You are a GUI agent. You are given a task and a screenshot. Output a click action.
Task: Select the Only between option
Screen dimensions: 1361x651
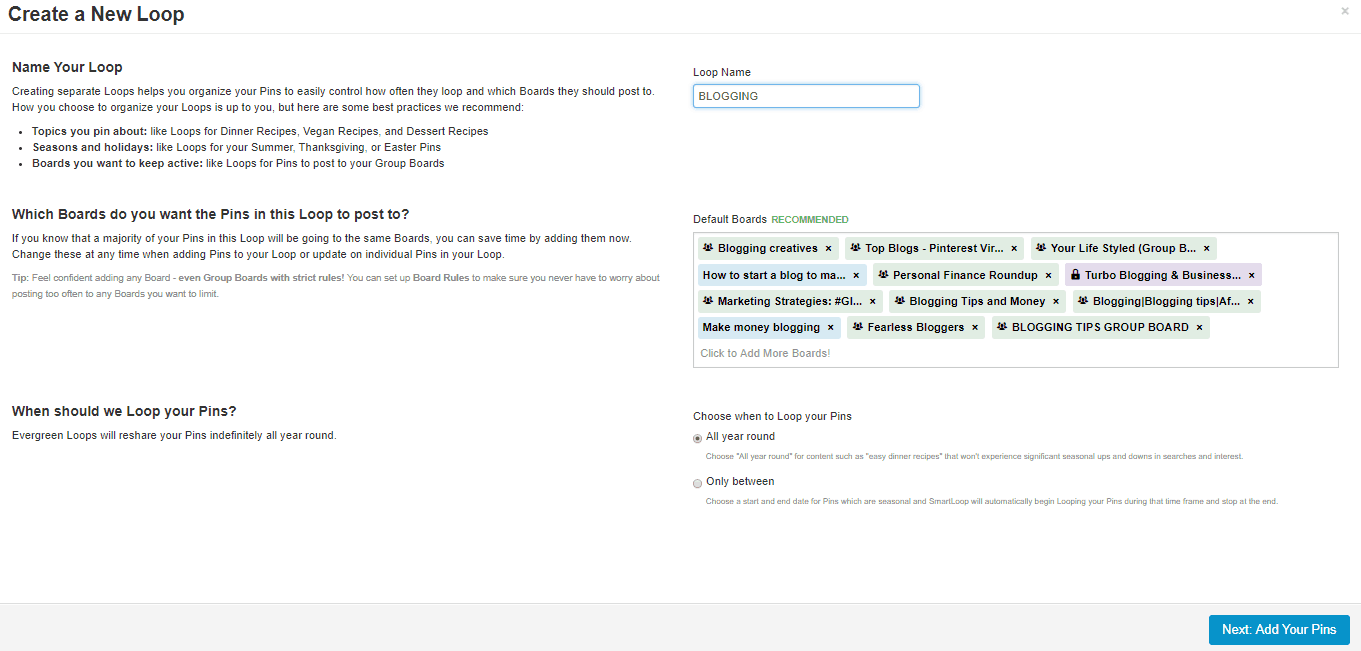[698, 483]
